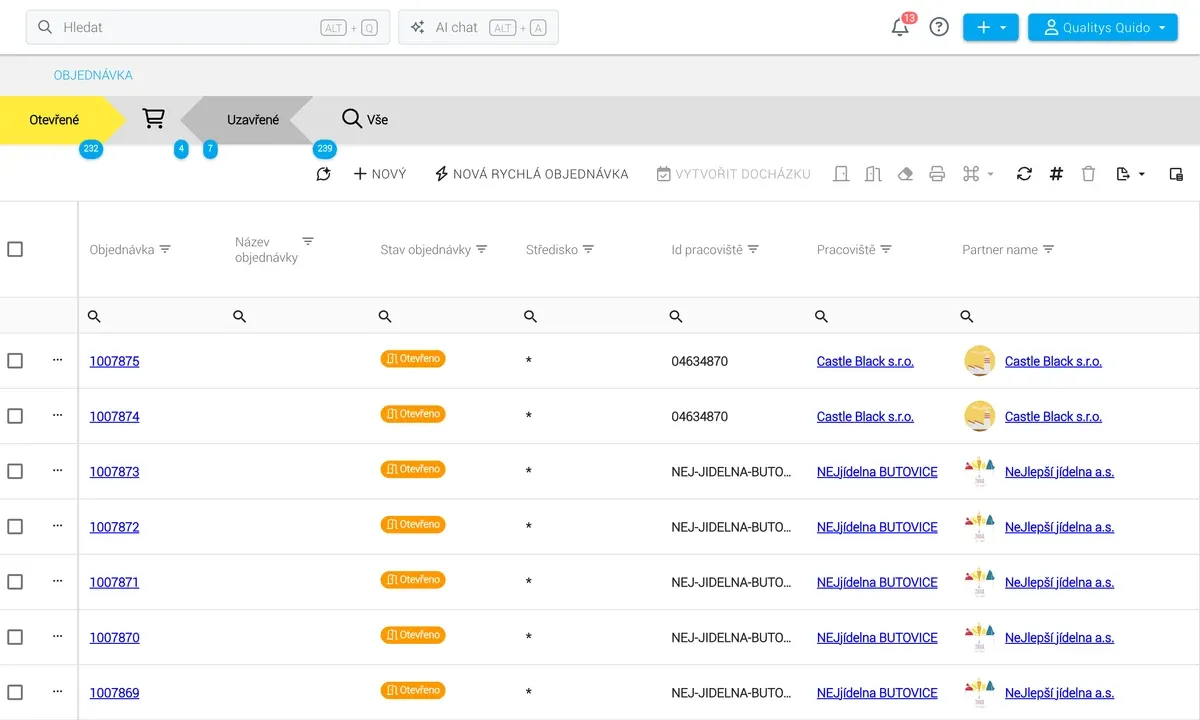The width and height of the screenshot is (1200, 720).
Task: Click the reload icon left of NOVÝ
Action: 323,174
